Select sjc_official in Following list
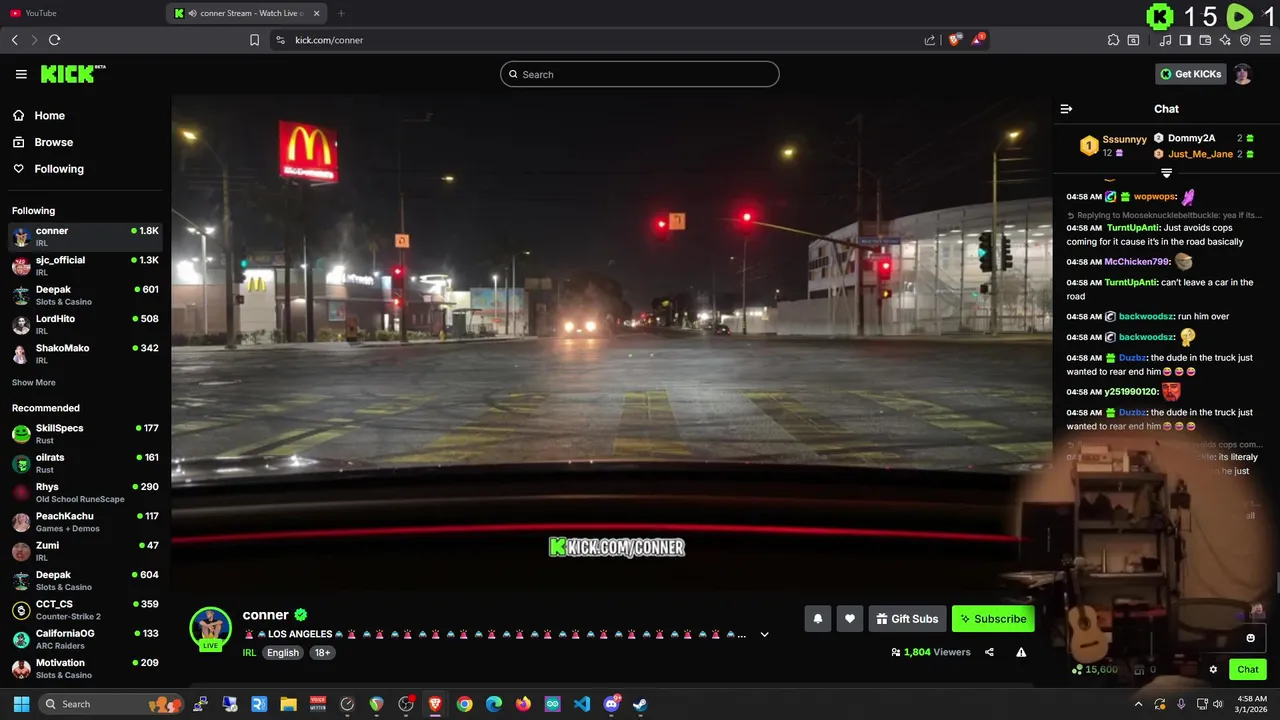The width and height of the screenshot is (1280, 720). (x=85, y=265)
